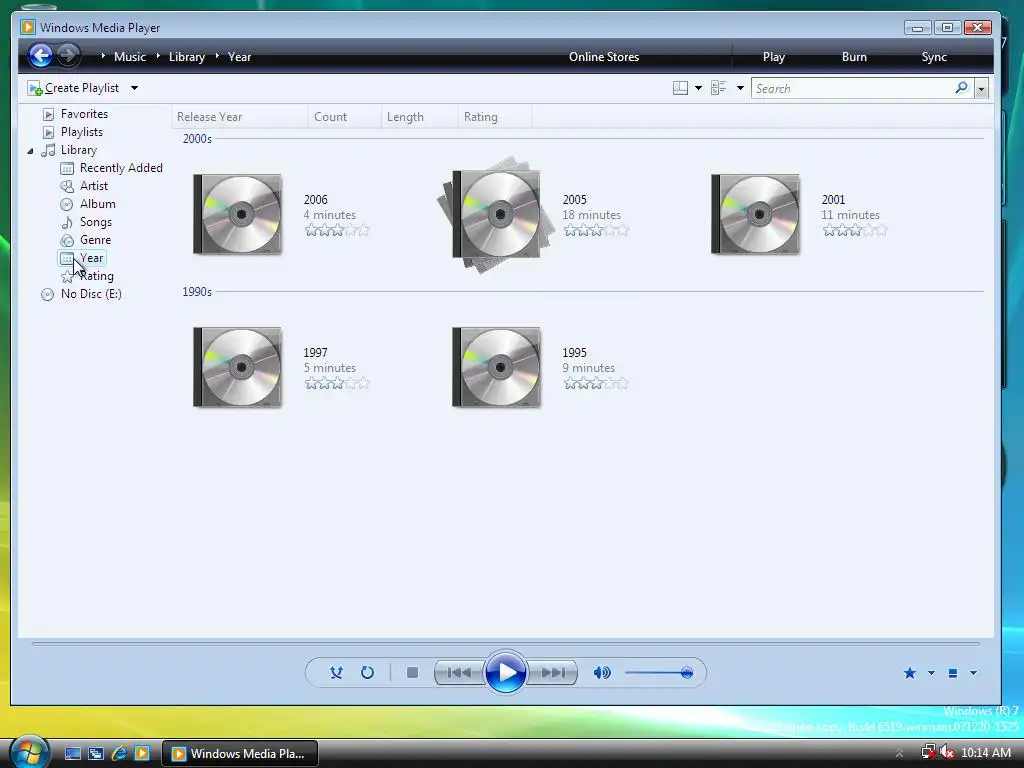Open the Windows Start orb

click(x=29, y=752)
